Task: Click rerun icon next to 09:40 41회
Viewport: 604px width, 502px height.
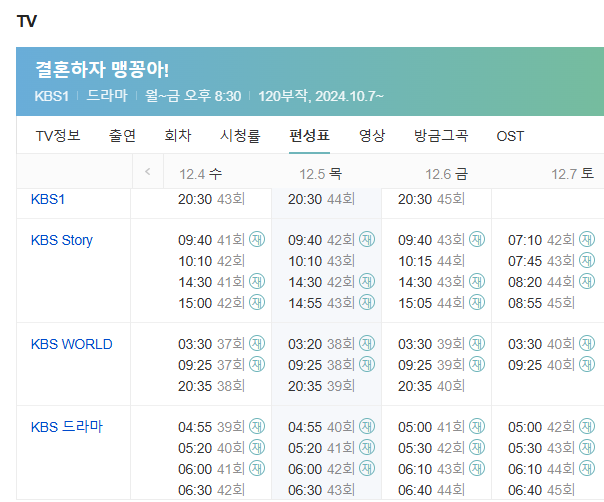Action: point(257,239)
